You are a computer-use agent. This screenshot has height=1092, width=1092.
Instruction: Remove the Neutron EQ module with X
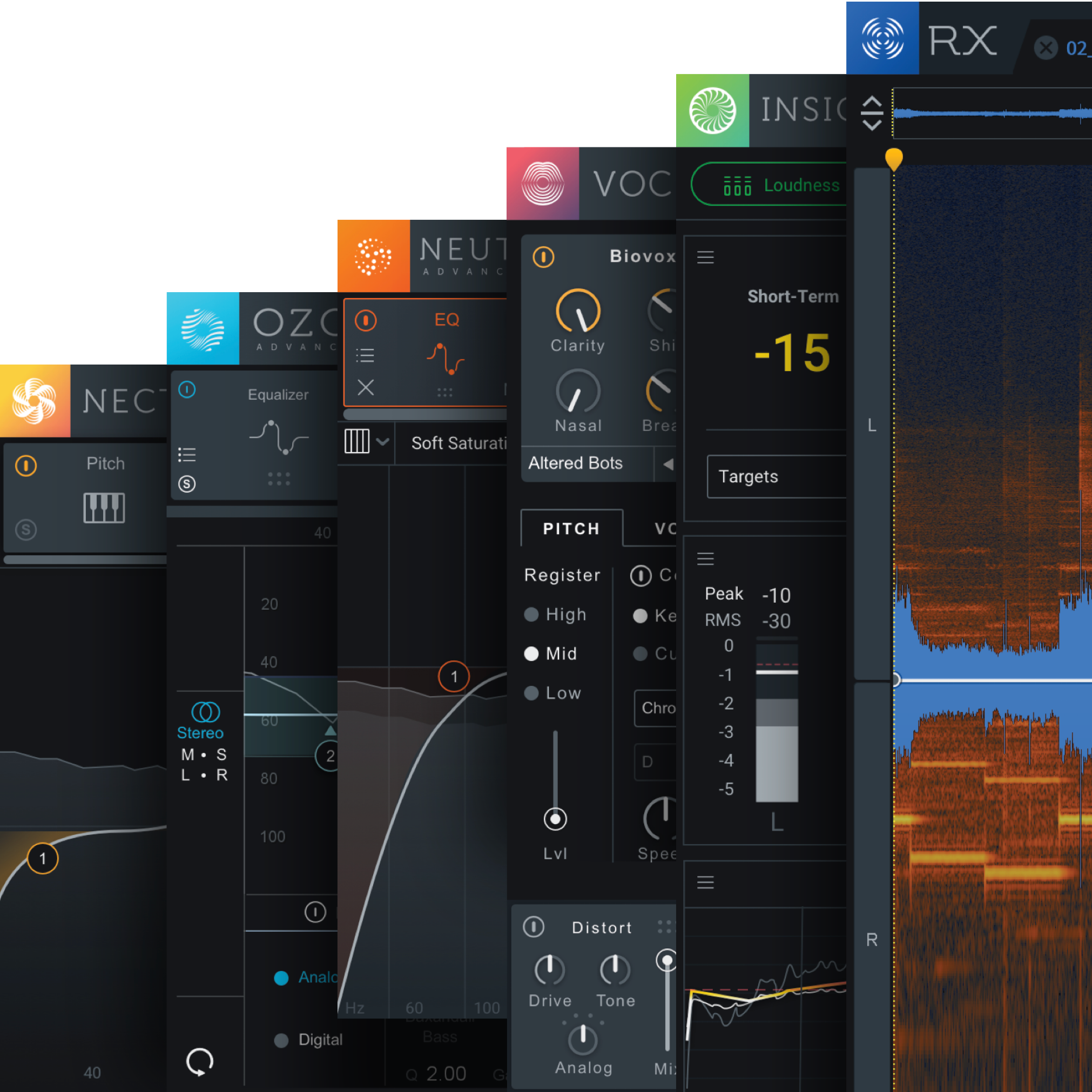click(366, 388)
